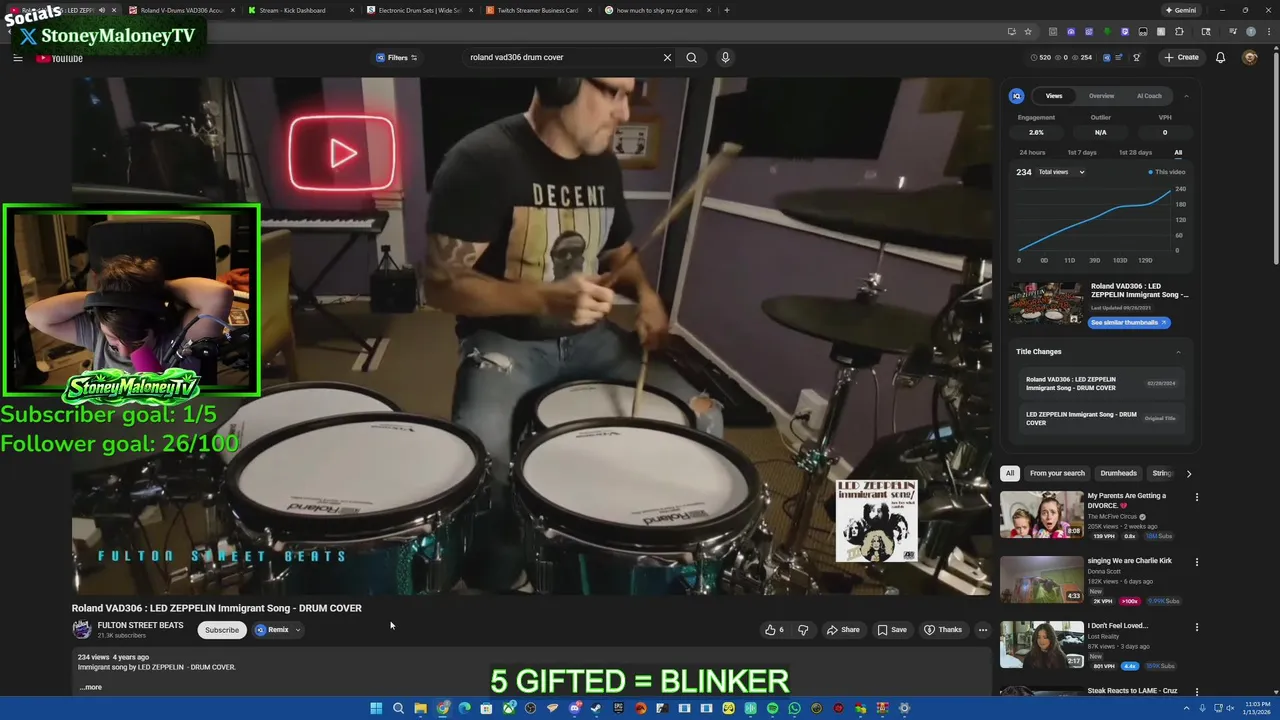Switch to the Twitch Streamer Business Card tab
This screenshot has width=1280, height=720.
tap(537, 10)
